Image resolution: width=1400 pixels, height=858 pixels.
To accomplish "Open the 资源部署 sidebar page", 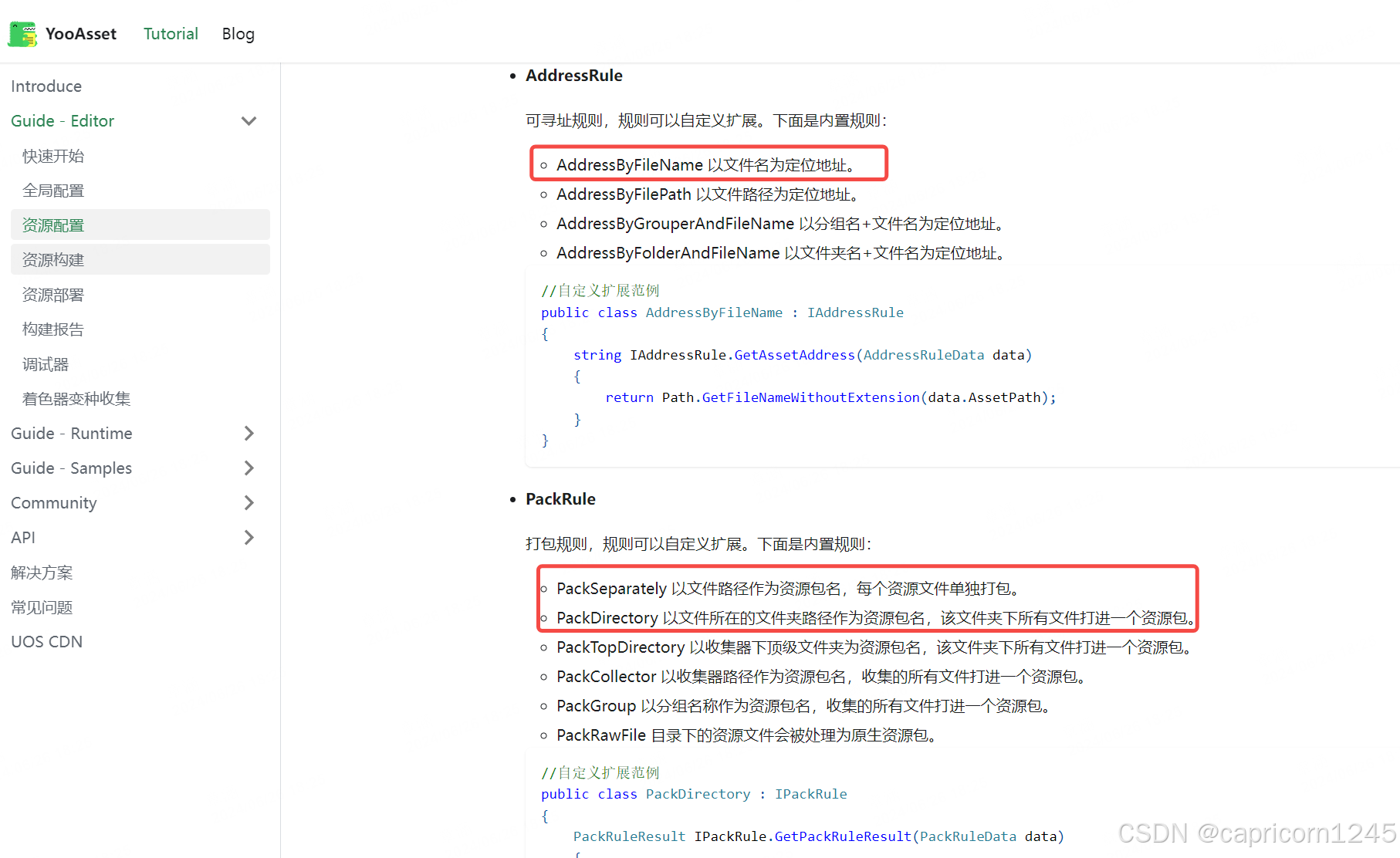I will coord(53,295).
